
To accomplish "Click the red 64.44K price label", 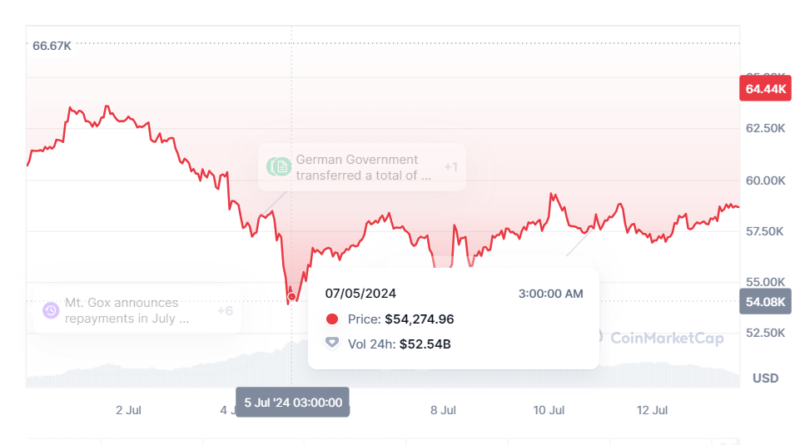I will coord(765,90).
